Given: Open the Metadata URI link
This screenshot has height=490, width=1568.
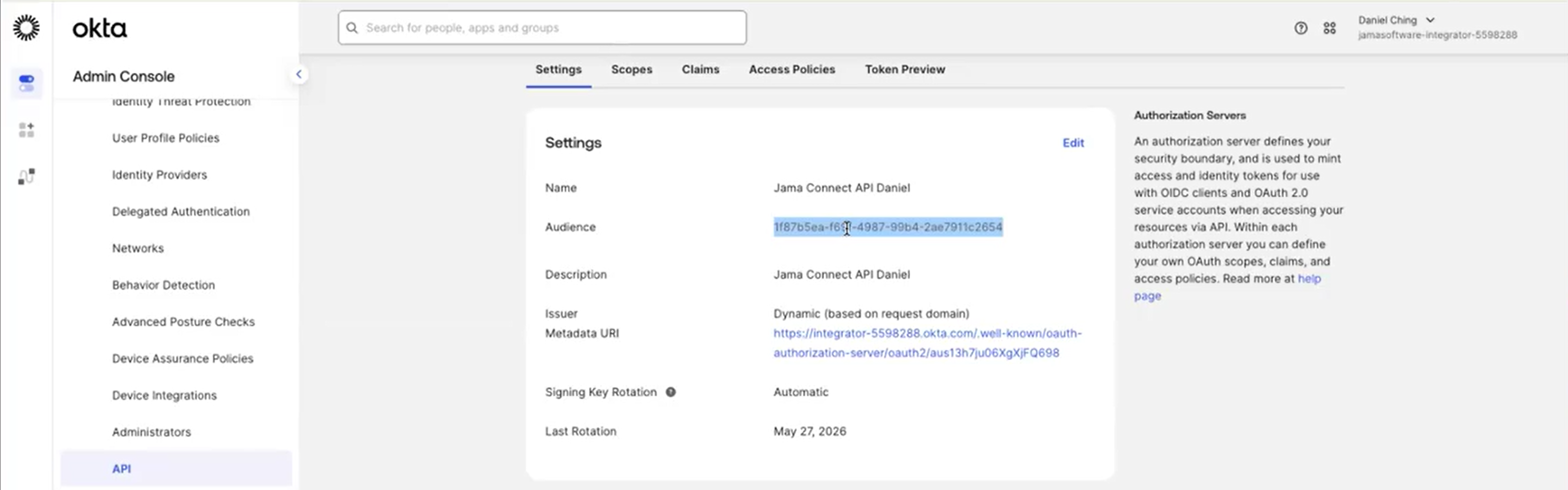Looking at the screenshot, I should click(927, 343).
